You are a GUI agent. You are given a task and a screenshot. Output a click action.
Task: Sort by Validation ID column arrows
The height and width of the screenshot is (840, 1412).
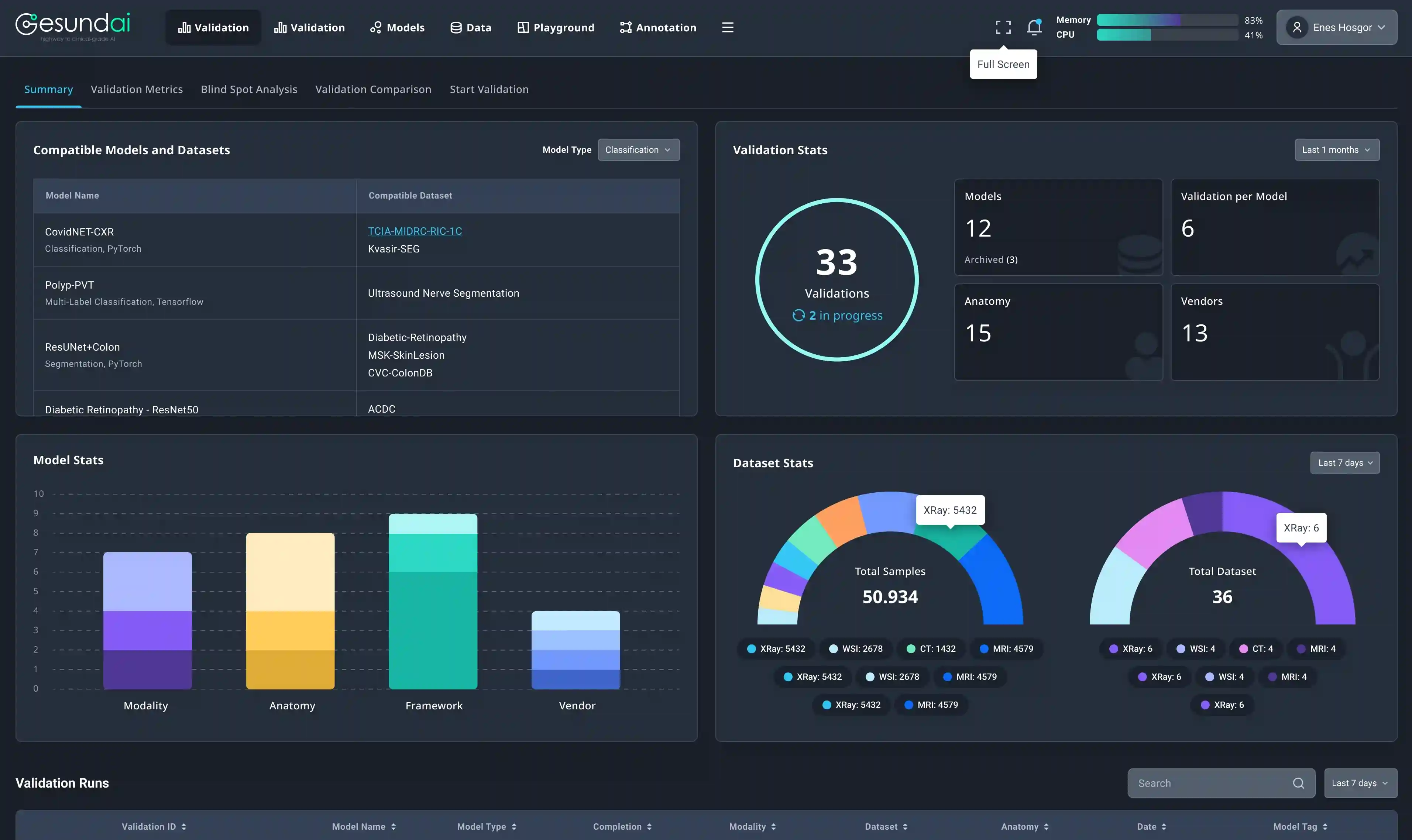coord(183,826)
